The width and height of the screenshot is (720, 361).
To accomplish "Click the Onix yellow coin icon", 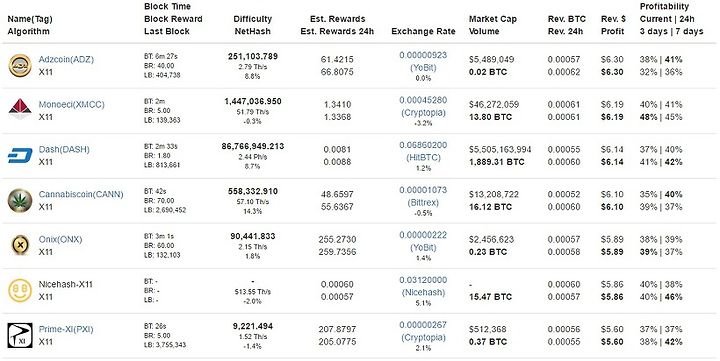I will 20,246.
